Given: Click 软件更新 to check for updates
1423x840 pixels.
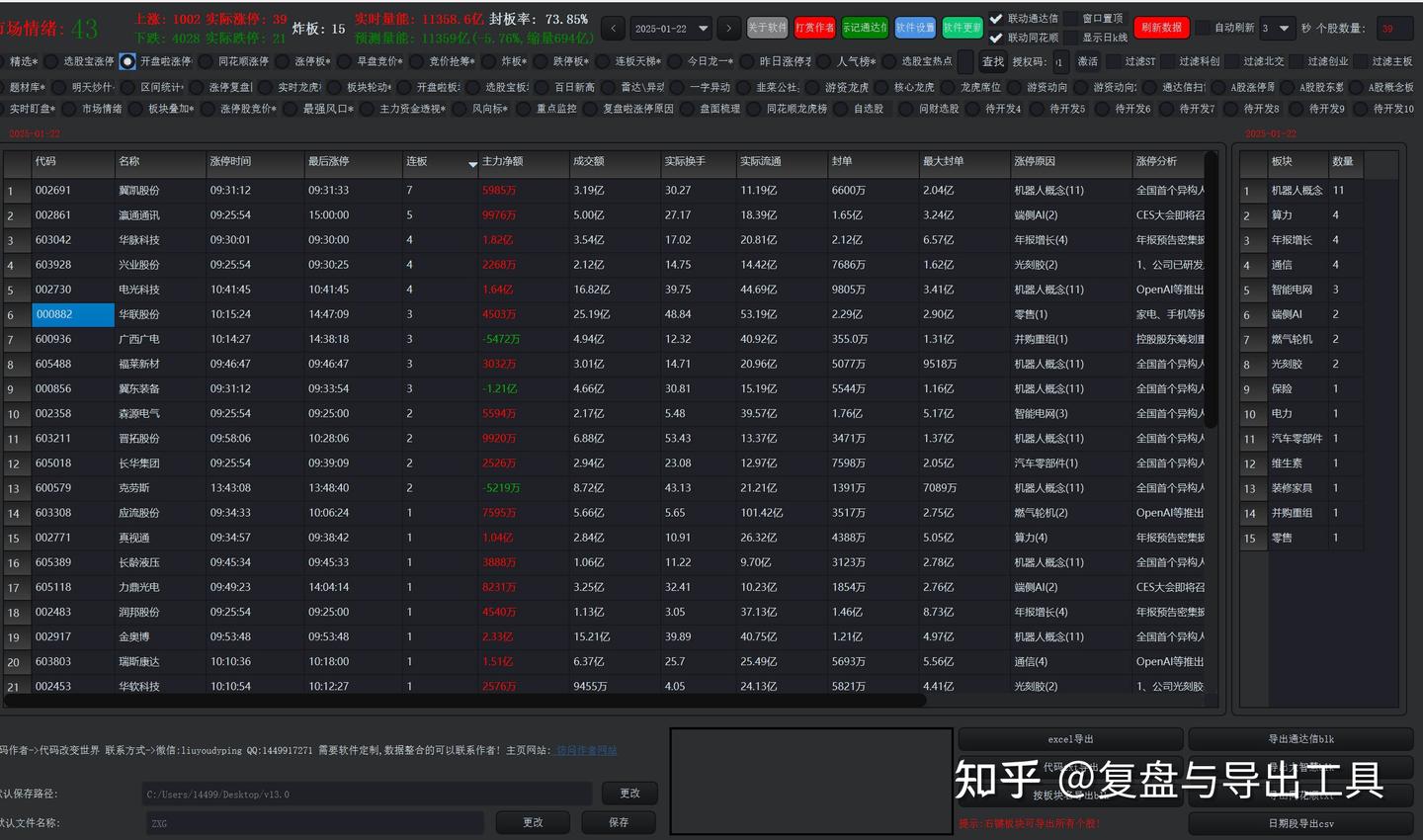Looking at the screenshot, I should (x=961, y=28).
